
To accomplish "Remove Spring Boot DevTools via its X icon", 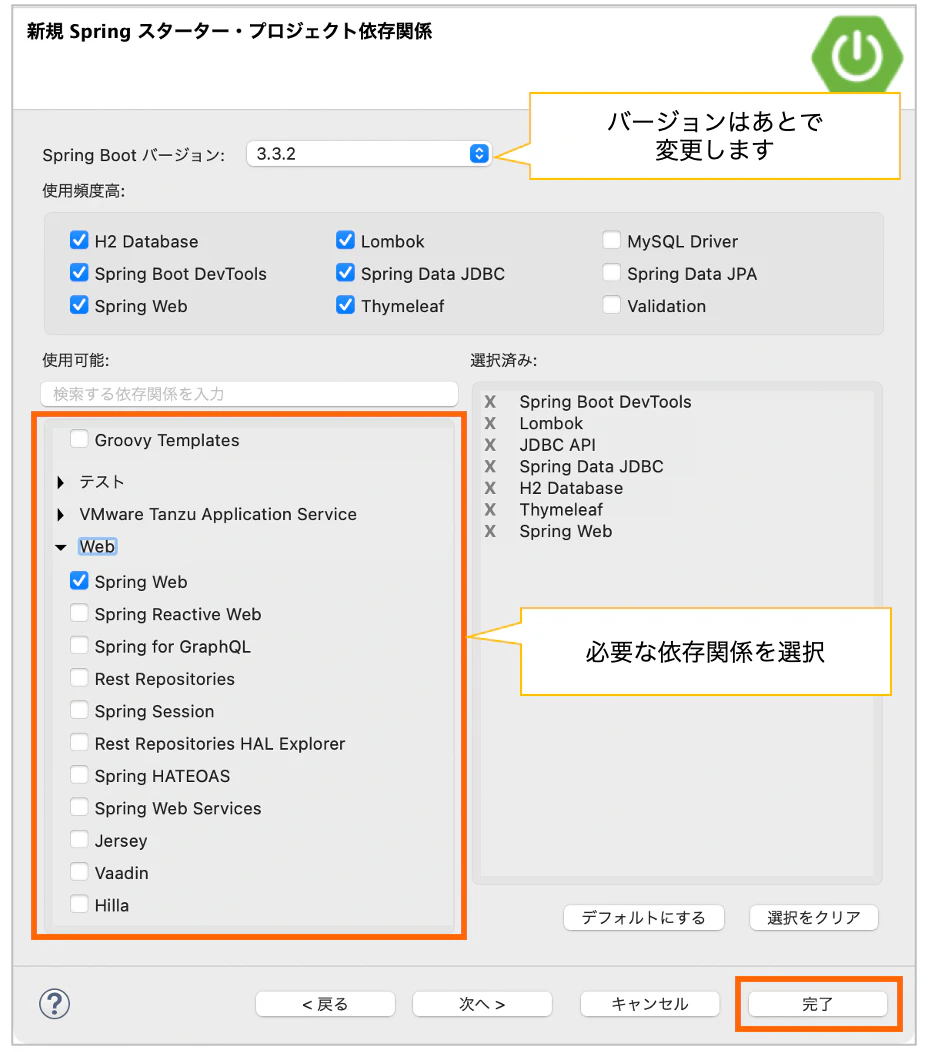I will pyautogui.click(x=489, y=402).
